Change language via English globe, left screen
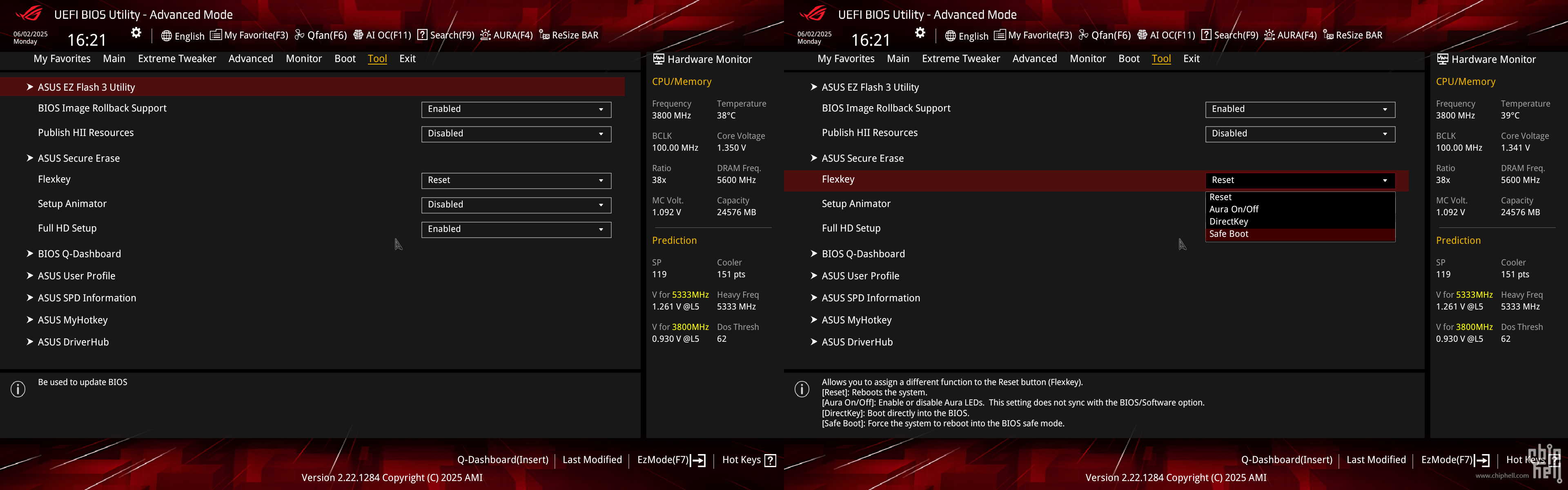 [x=183, y=35]
